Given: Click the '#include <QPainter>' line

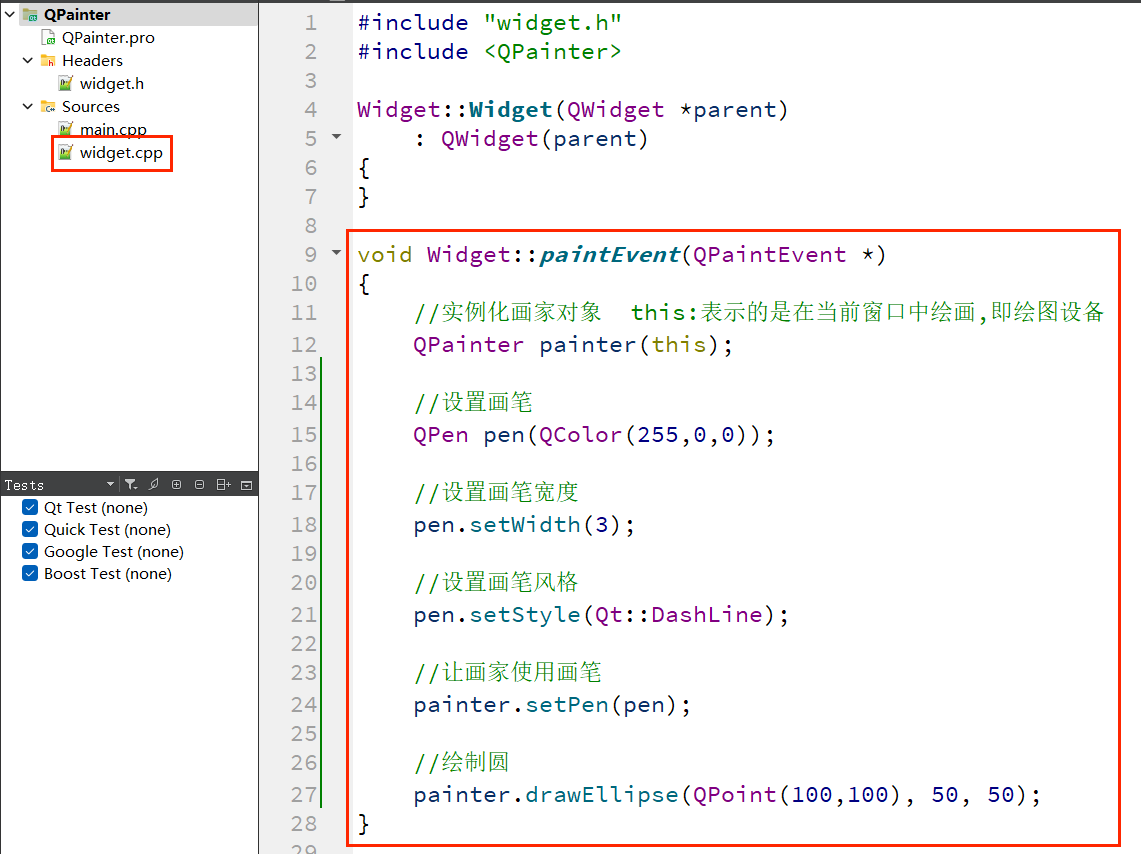Looking at the screenshot, I should pos(490,52).
